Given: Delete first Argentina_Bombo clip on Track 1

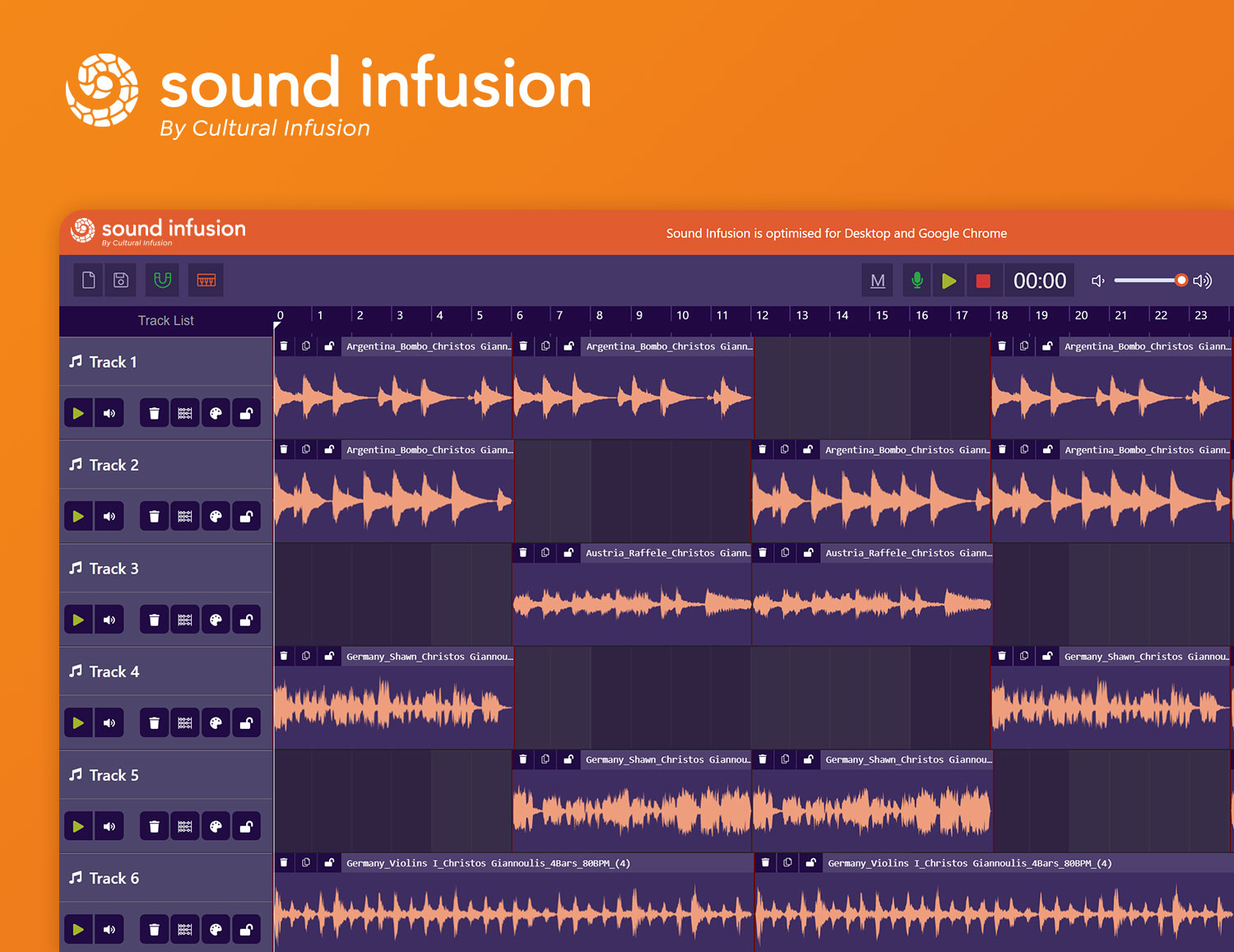Looking at the screenshot, I should pyautogui.click(x=284, y=346).
